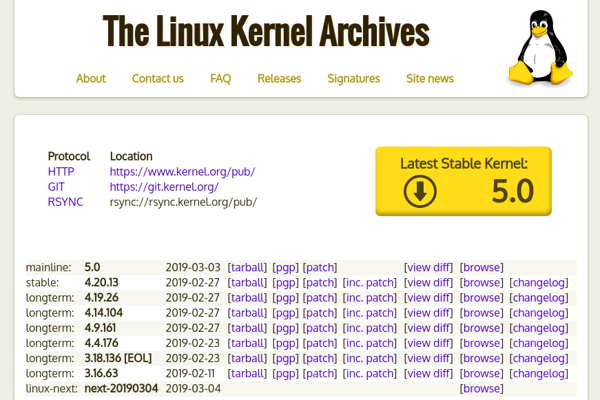Screen dimensions: 600x400
Task: Open the changelog for longterm 4.19.26
Action: tap(538, 297)
